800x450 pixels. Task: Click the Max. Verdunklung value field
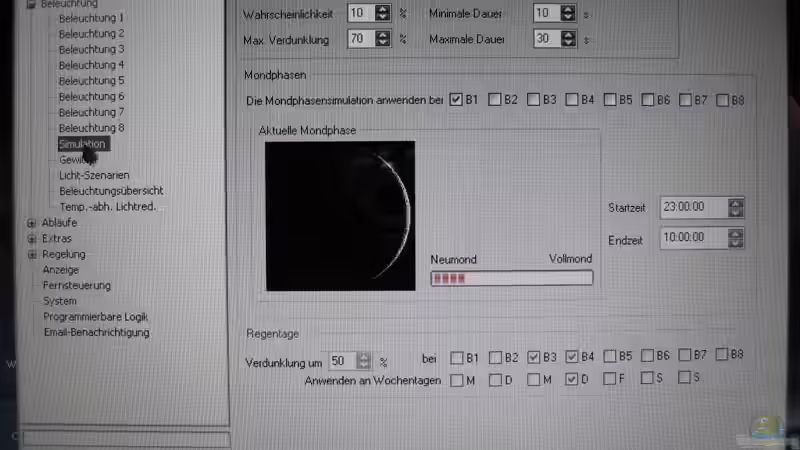click(x=361, y=39)
